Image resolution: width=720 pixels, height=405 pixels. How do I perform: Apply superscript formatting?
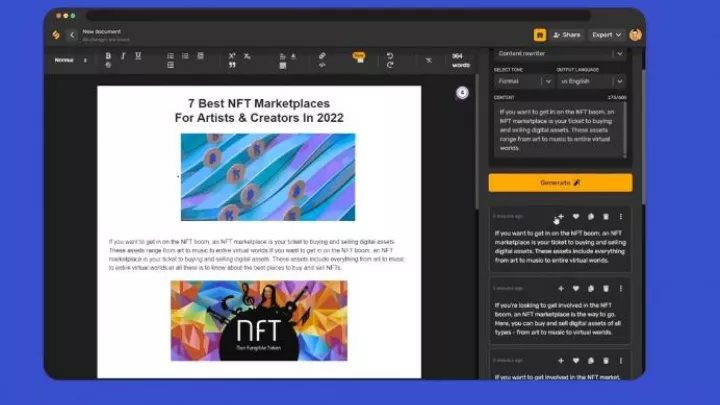(x=232, y=56)
